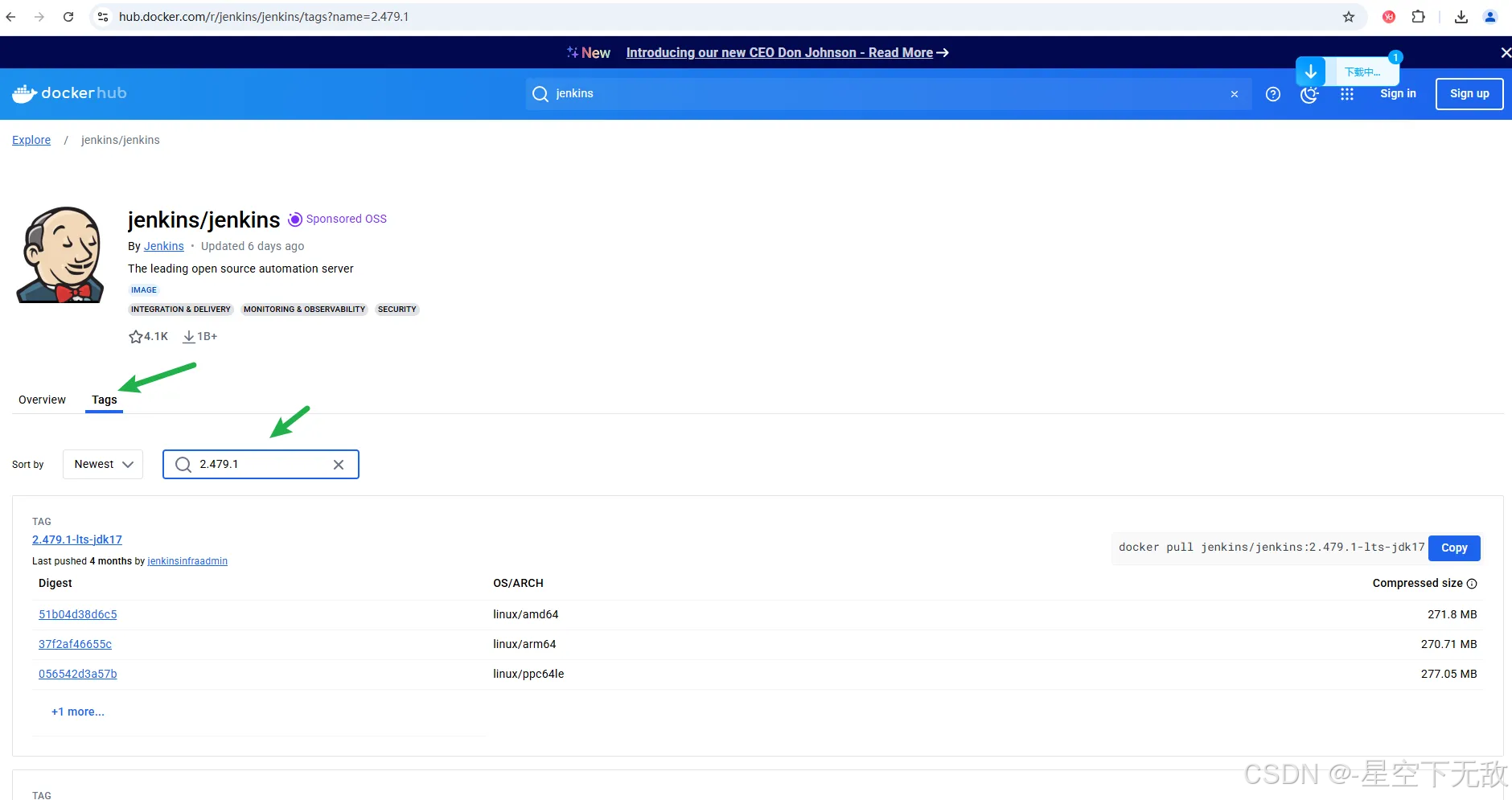The width and height of the screenshot is (1512, 800).
Task: Click the linux/arm64 cell
Action: tap(524, 644)
